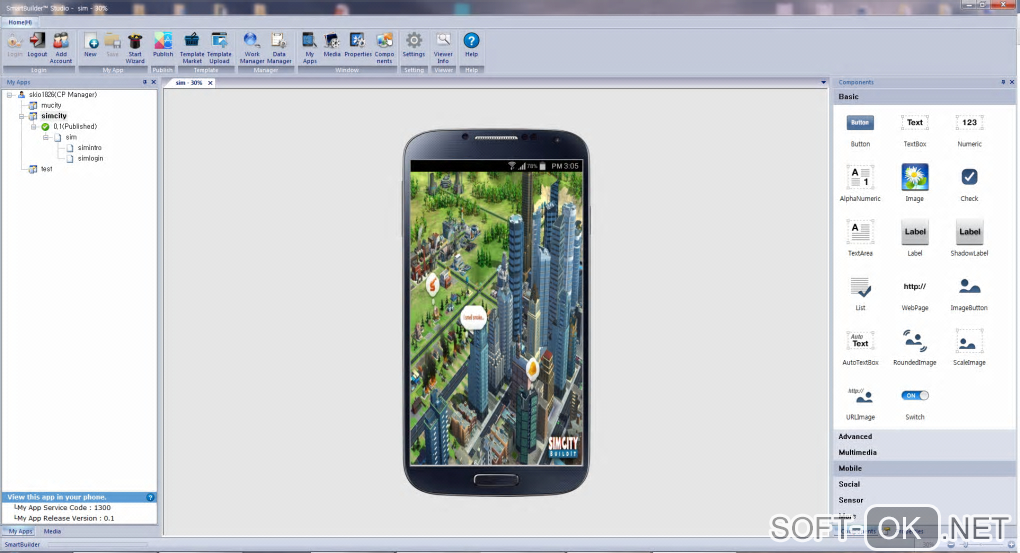
Task: Expand the Mobile components section
Action: coord(924,468)
